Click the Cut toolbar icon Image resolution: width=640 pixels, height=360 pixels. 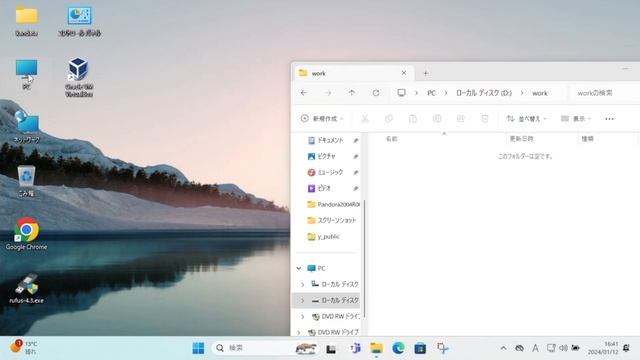pos(365,119)
